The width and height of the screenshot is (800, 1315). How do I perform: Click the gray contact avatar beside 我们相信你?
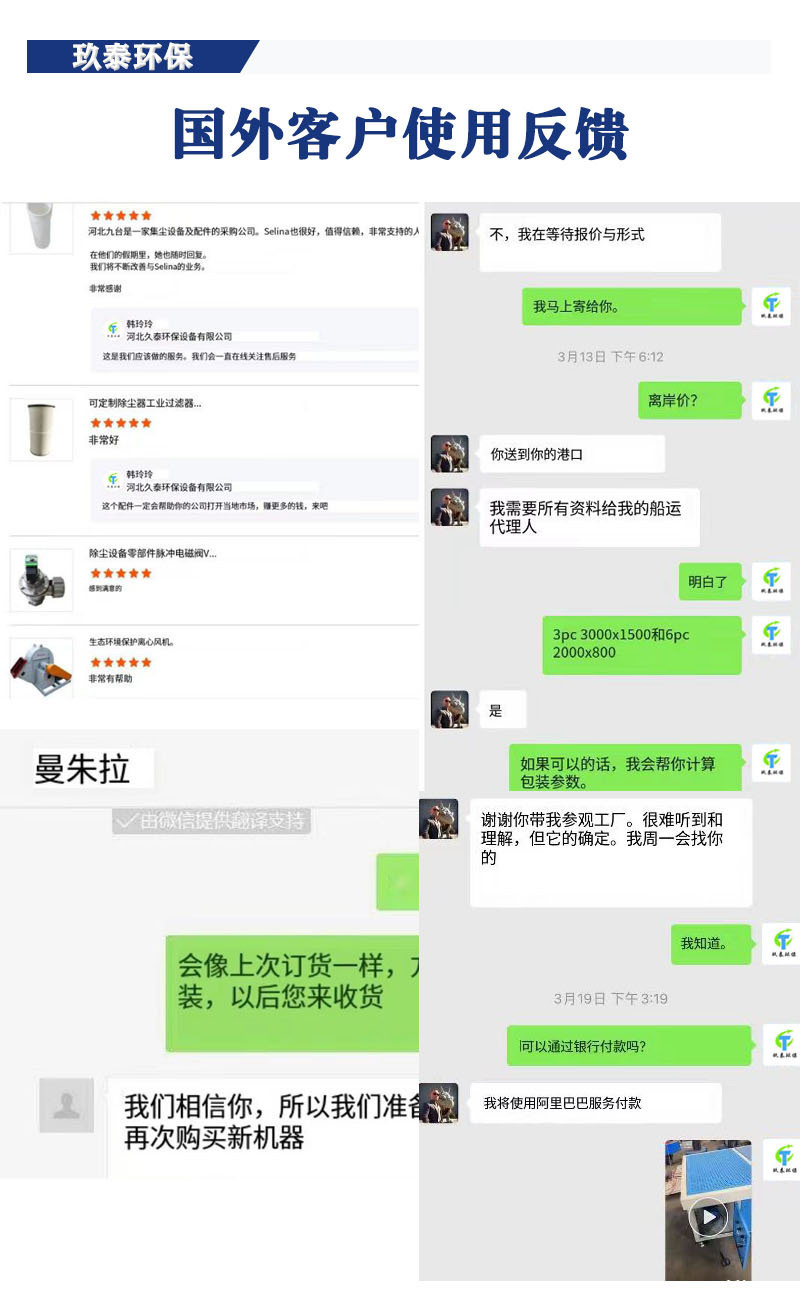(66, 1105)
